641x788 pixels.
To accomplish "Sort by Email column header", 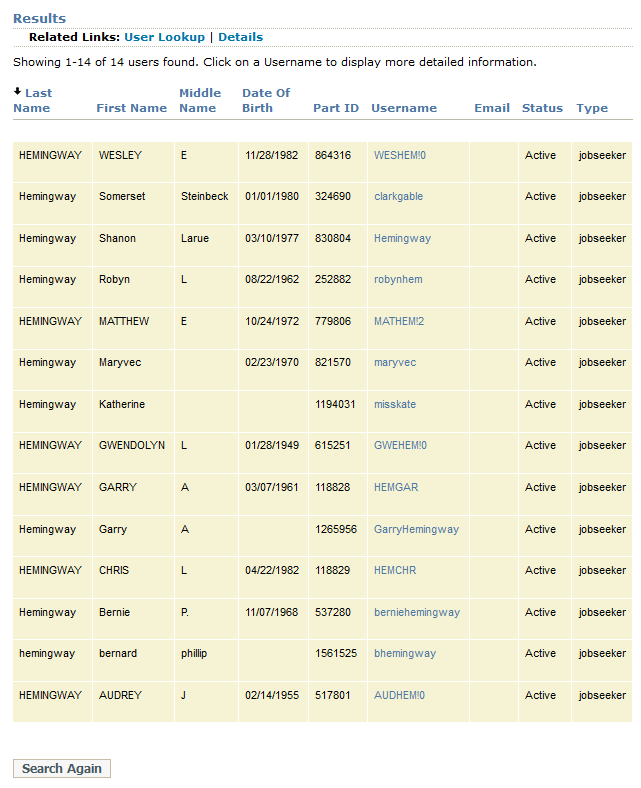I will (492, 108).
